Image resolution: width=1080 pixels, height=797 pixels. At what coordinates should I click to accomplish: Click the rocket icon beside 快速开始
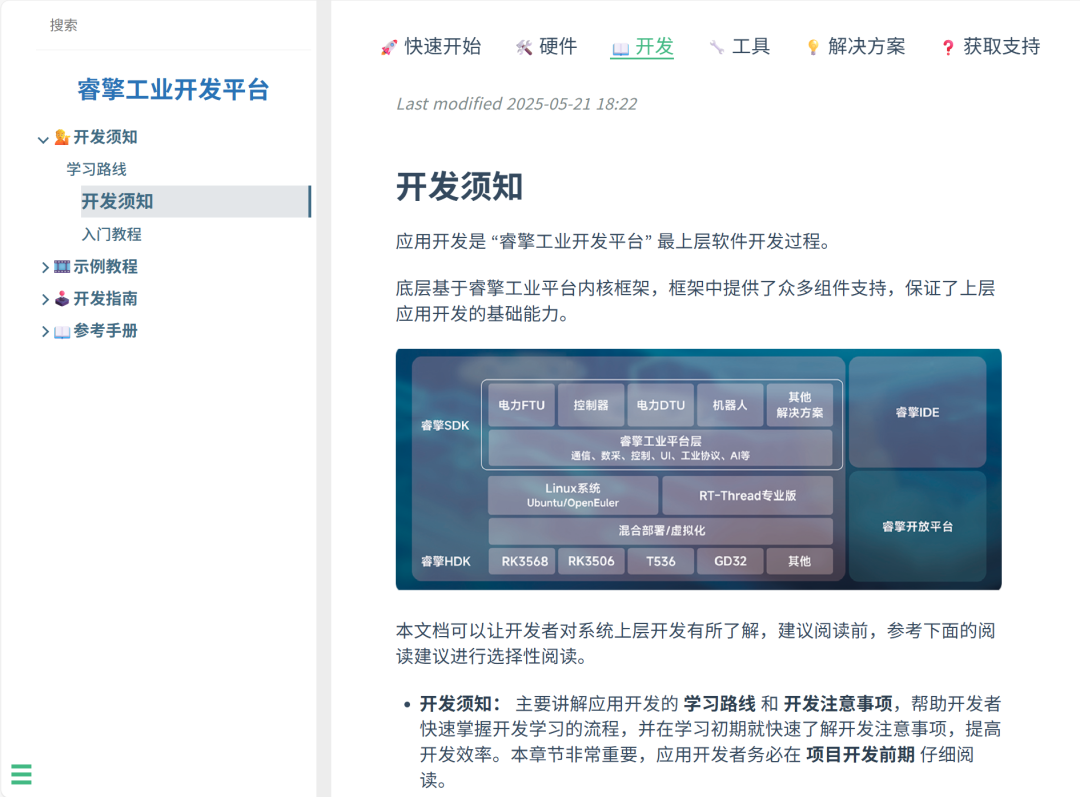(x=391, y=46)
